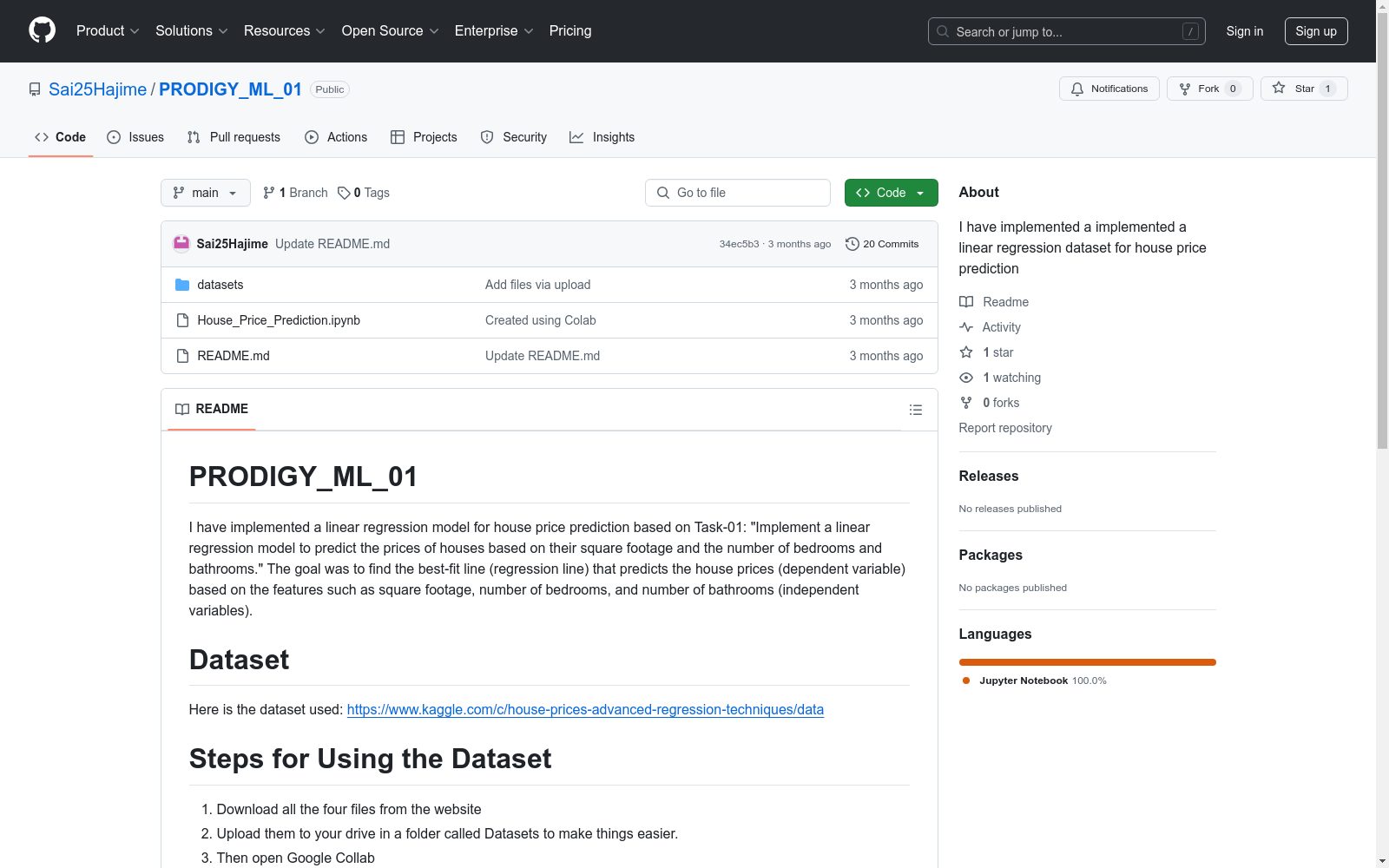
Task: Click the tag icon beside 0 Tags
Action: pyautogui.click(x=344, y=193)
